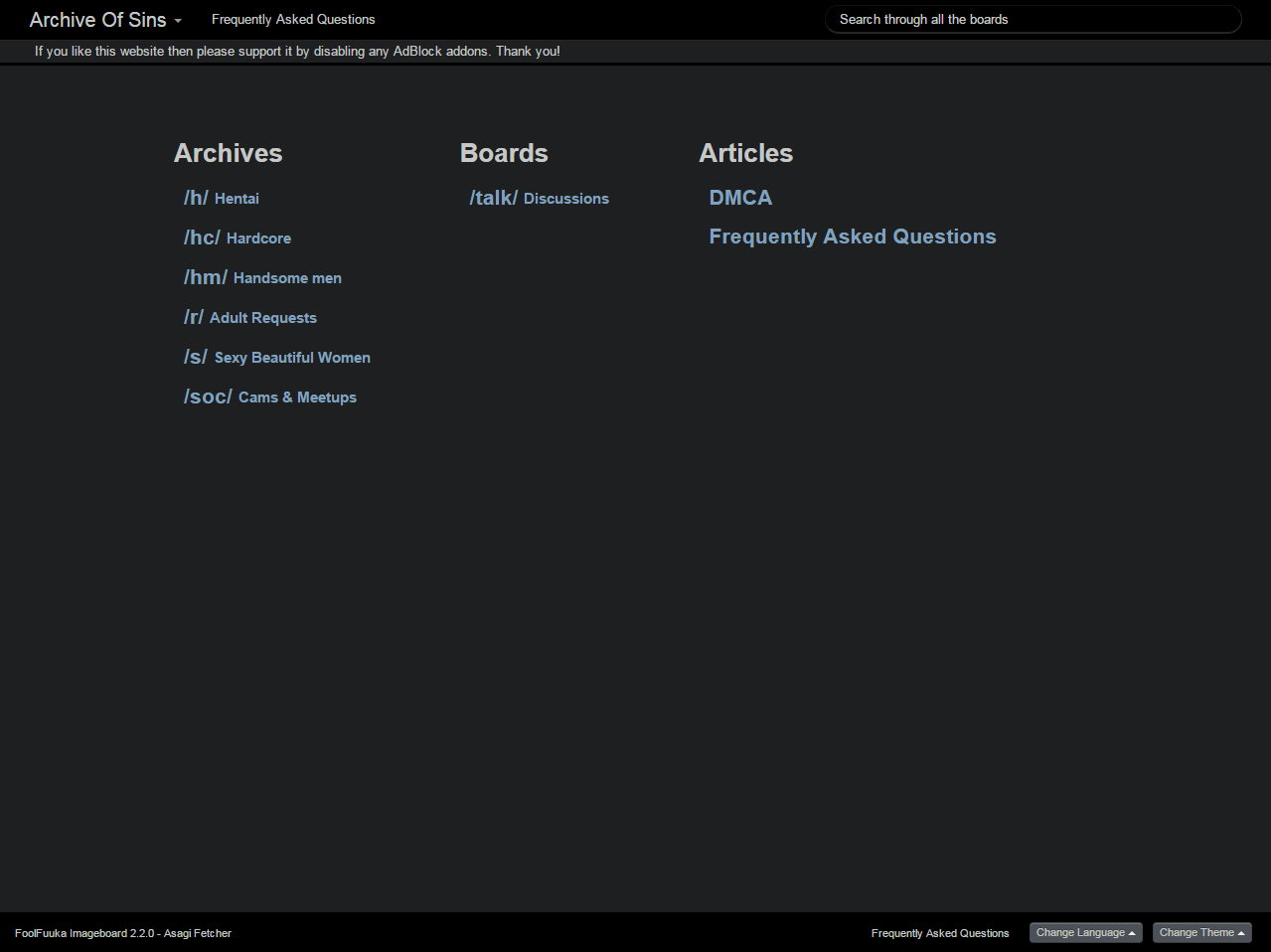Screen dimensions: 1271x952
Task: Click the Boards section heading
Action: 504,153
